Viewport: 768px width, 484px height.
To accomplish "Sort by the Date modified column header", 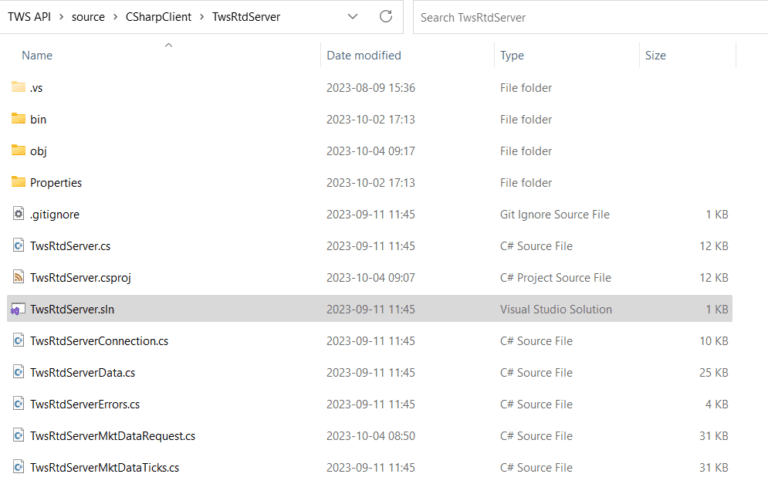I will click(364, 55).
